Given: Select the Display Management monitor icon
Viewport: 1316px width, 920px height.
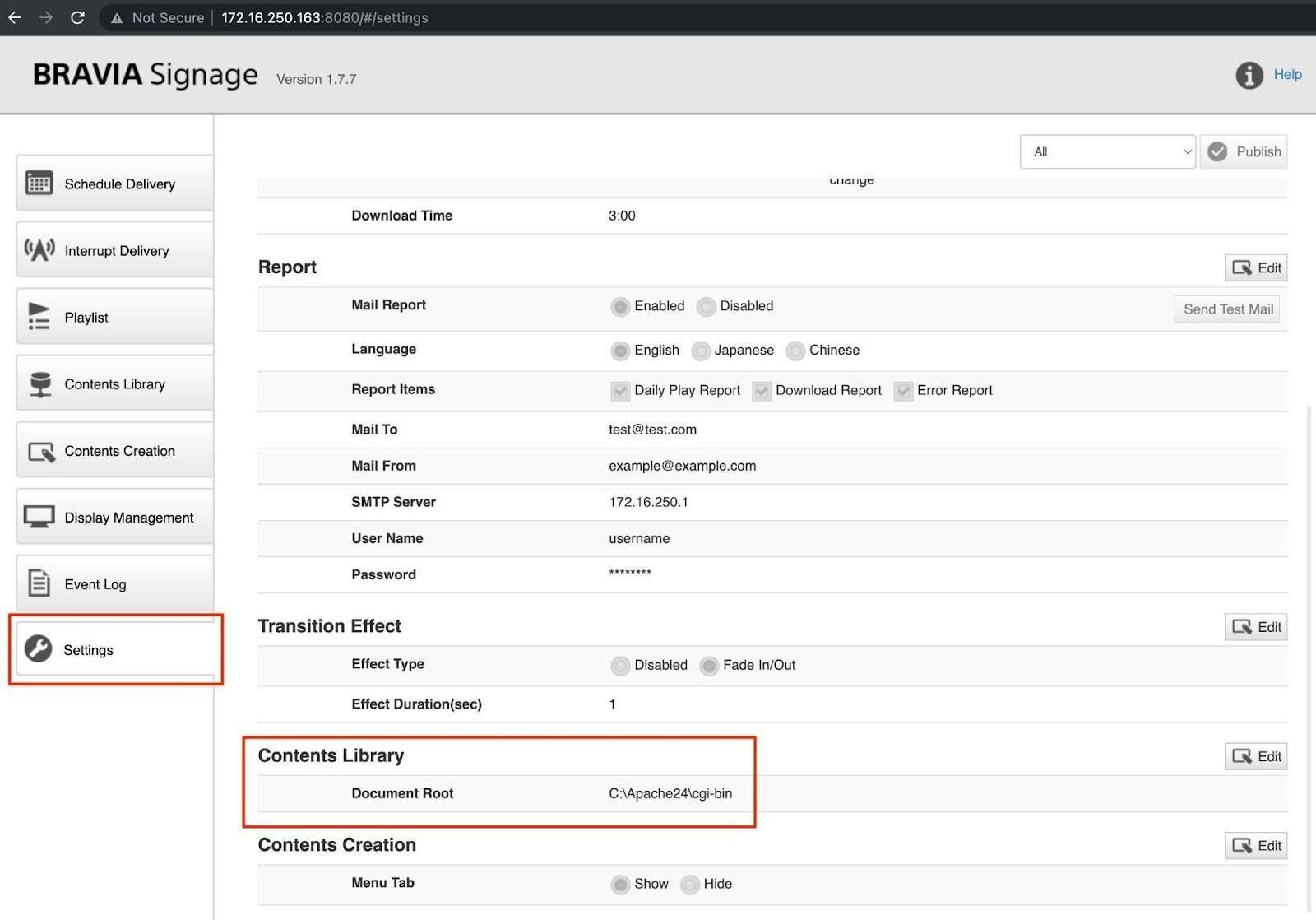Looking at the screenshot, I should coord(38,517).
